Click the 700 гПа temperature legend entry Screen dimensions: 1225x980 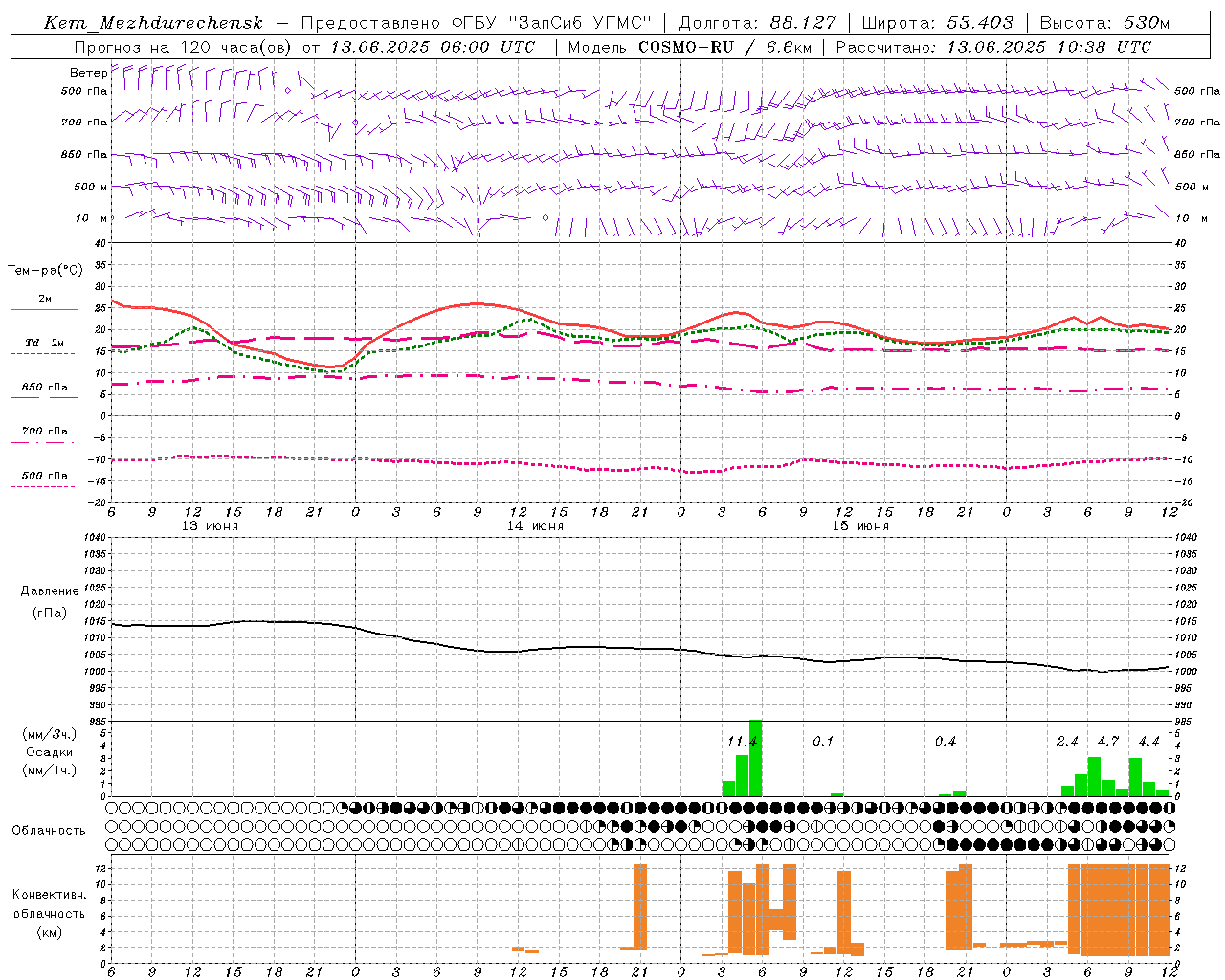click(x=45, y=432)
